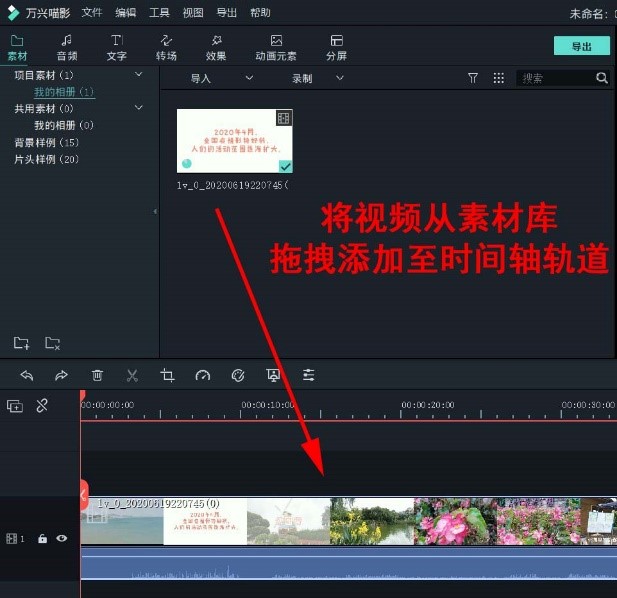Open the 文件 menu
The height and width of the screenshot is (598, 617).
click(92, 13)
